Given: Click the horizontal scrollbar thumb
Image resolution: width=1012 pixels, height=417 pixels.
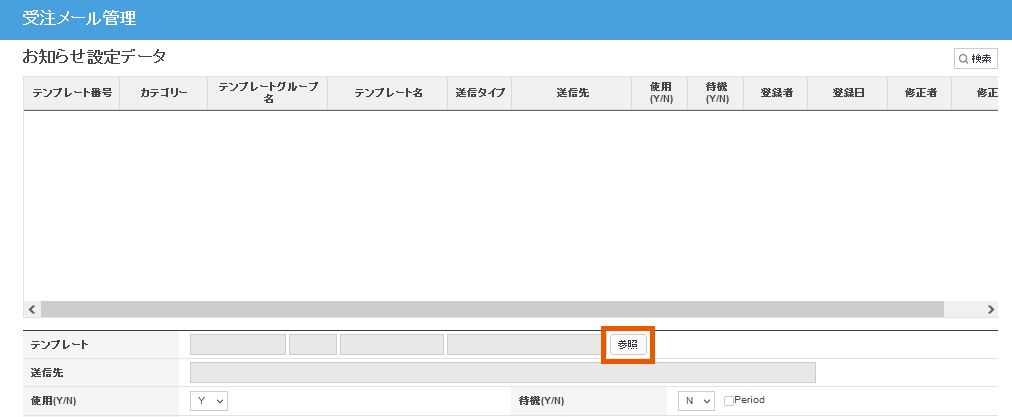Looking at the screenshot, I should (x=492, y=309).
